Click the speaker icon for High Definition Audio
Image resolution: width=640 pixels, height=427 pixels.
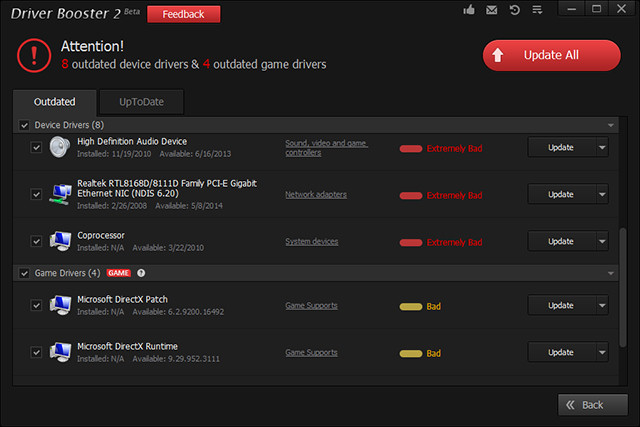[x=60, y=147]
